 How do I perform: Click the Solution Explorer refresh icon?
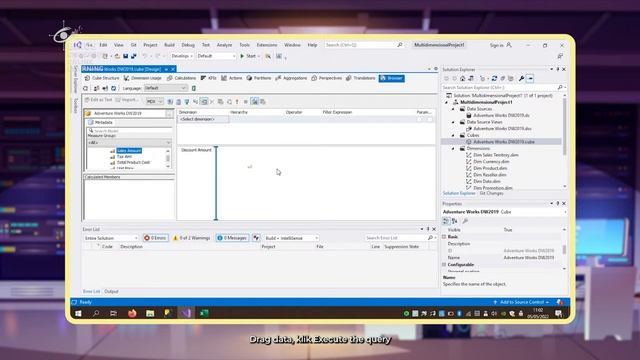tap(494, 78)
